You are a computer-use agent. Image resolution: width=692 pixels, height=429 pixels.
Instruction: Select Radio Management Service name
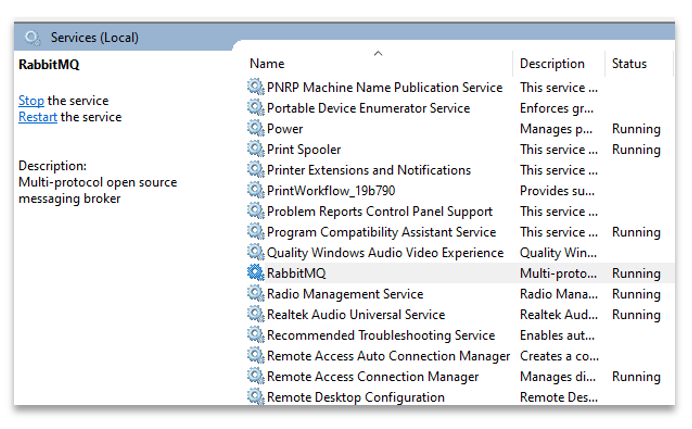[345, 294]
